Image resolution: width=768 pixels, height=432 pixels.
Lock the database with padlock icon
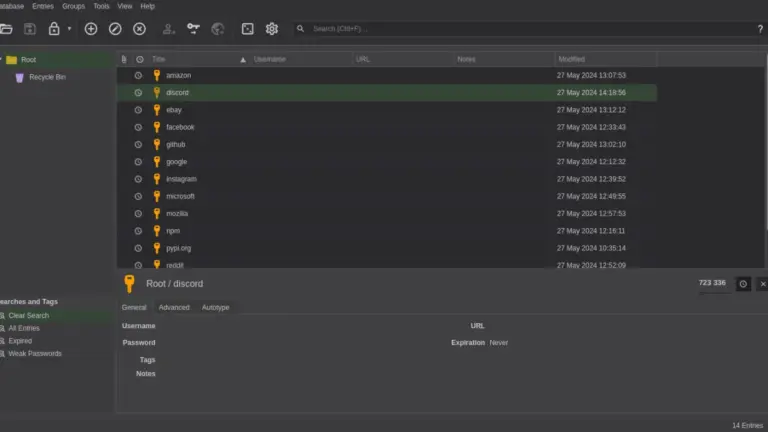click(54, 29)
